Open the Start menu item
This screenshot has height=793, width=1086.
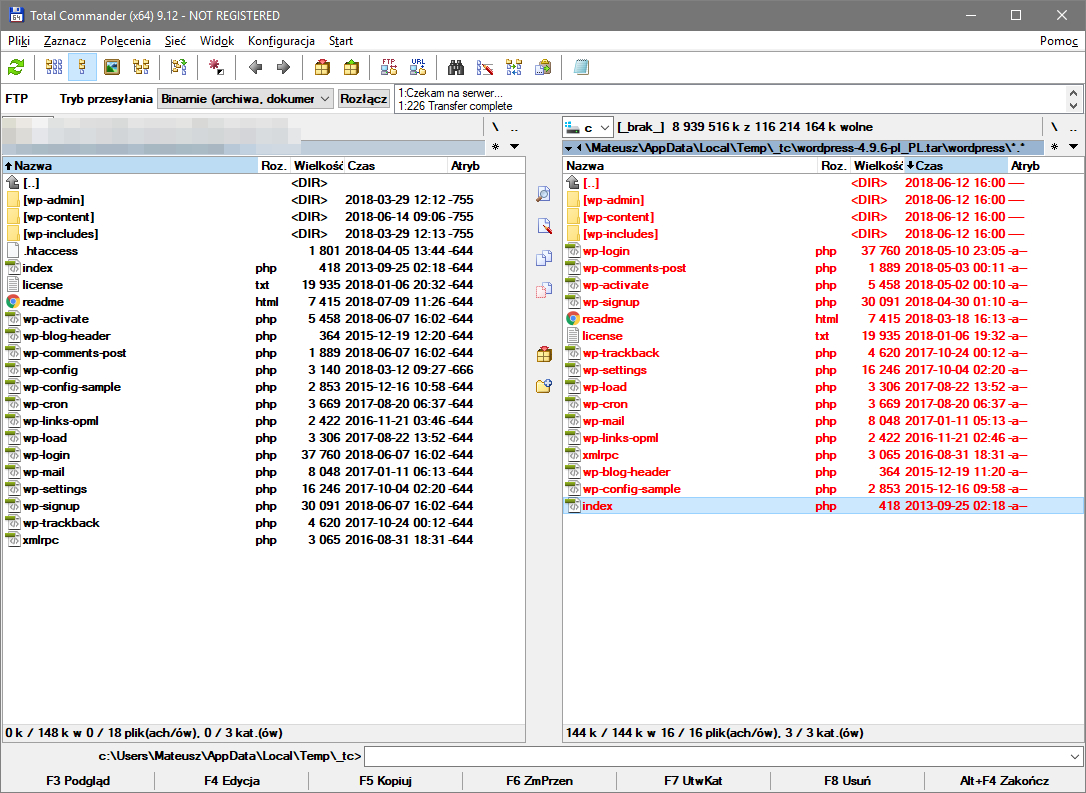[341, 41]
